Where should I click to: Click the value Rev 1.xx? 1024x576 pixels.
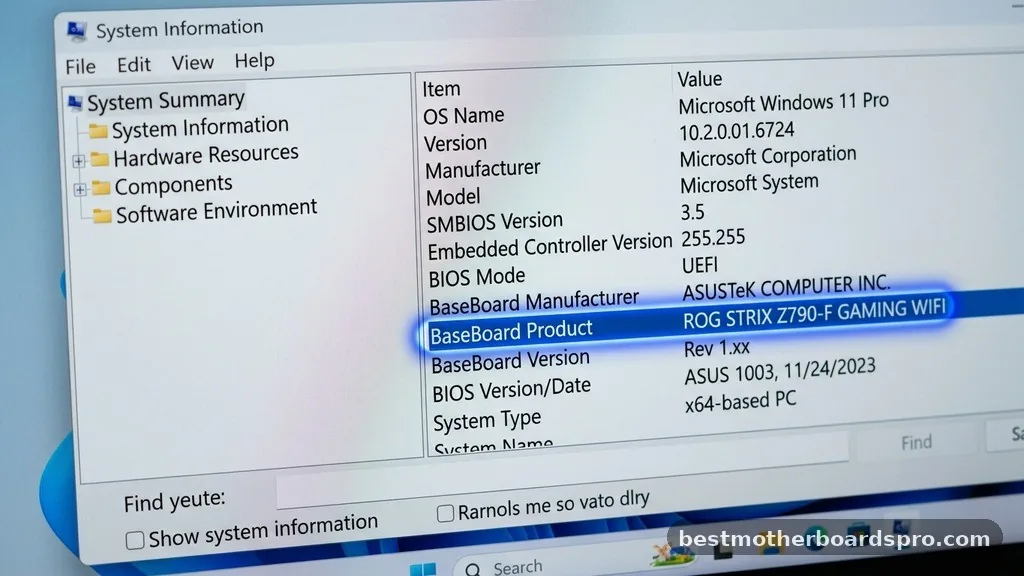coord(716,348)
